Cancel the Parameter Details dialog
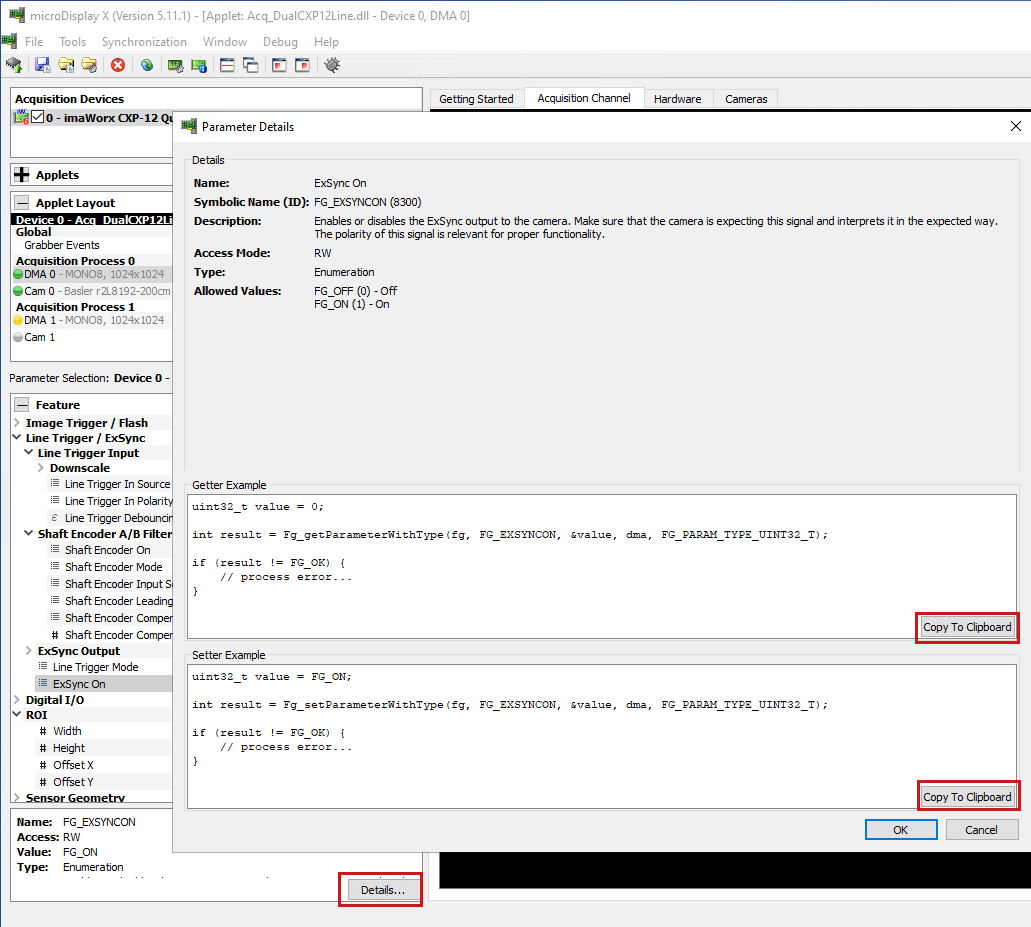This screenshot has width=1031, height=927. (981, 830)
